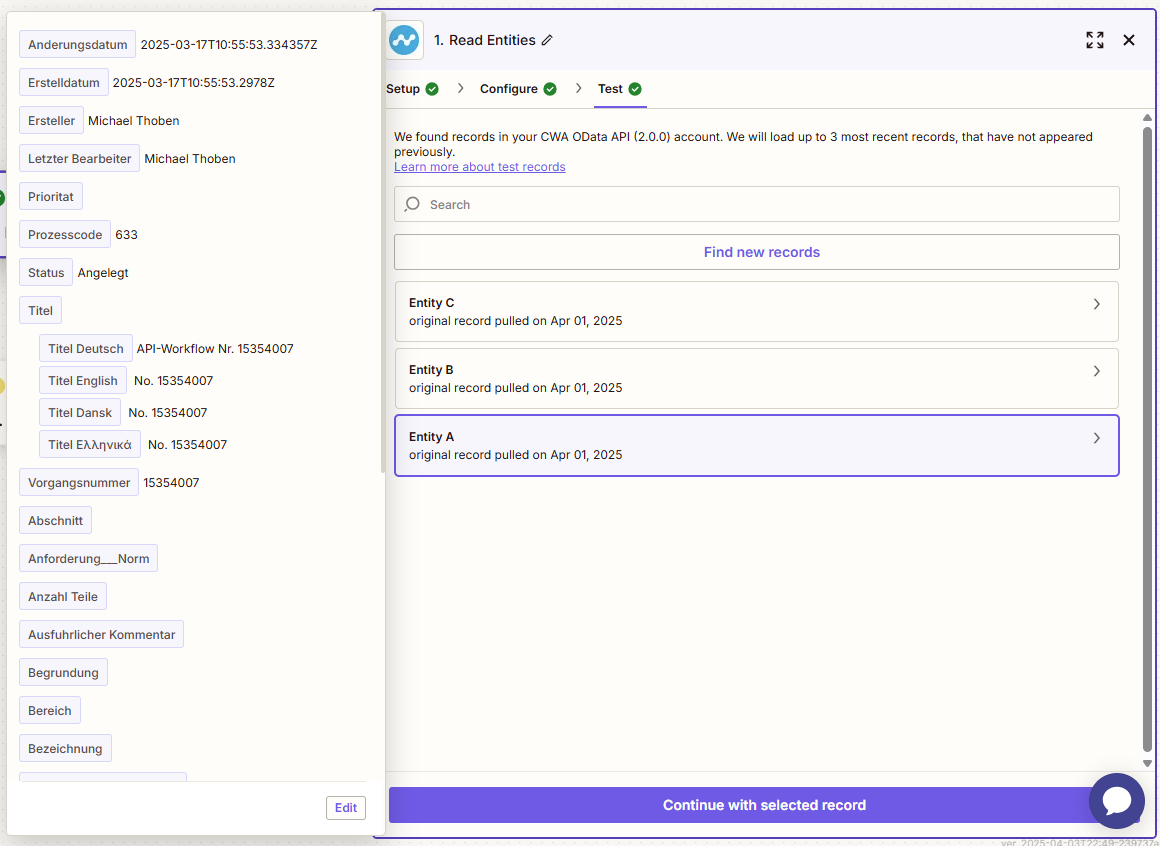This screenshot has width=1160, height=846.
Task: Open Learn more about test records link
Action: (480, 167)
